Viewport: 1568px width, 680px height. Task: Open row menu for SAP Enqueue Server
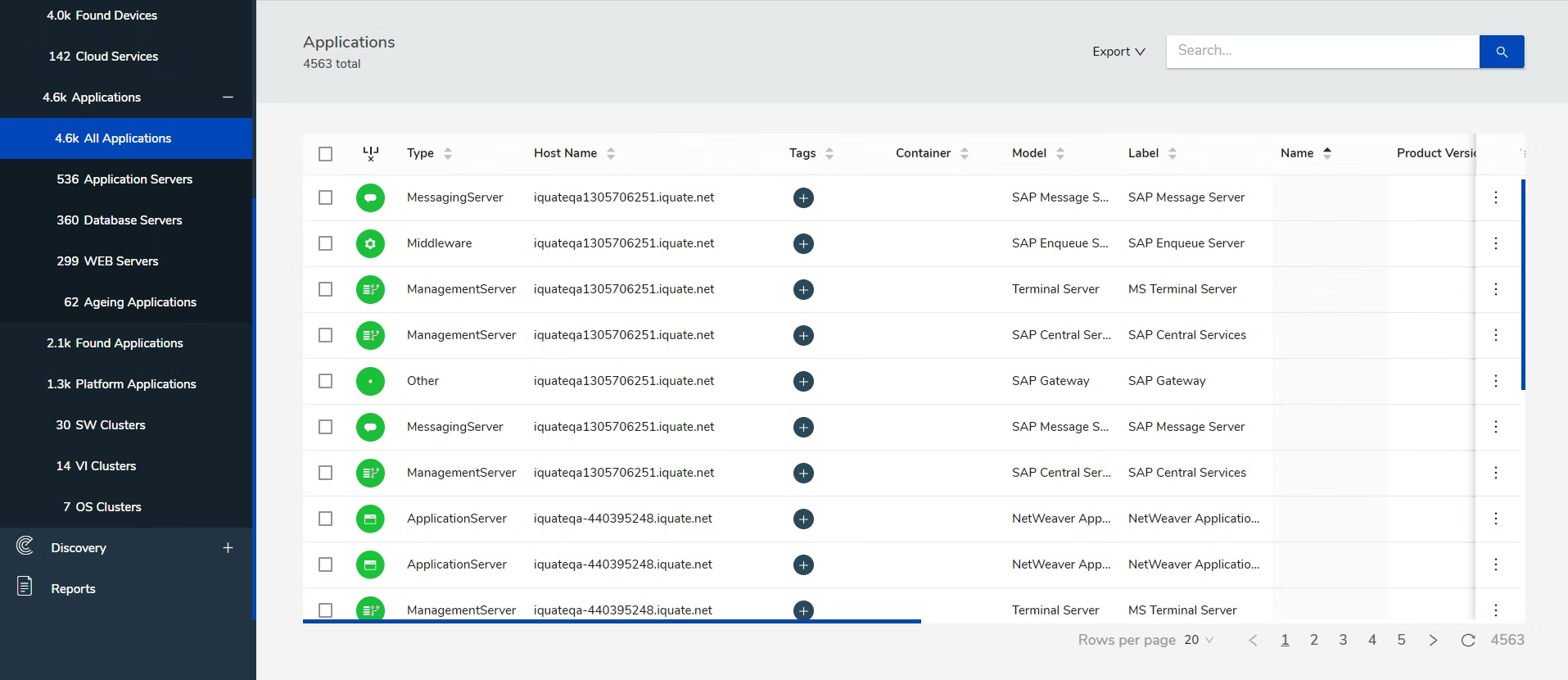pyautogui.click(x=1496, y=243)
